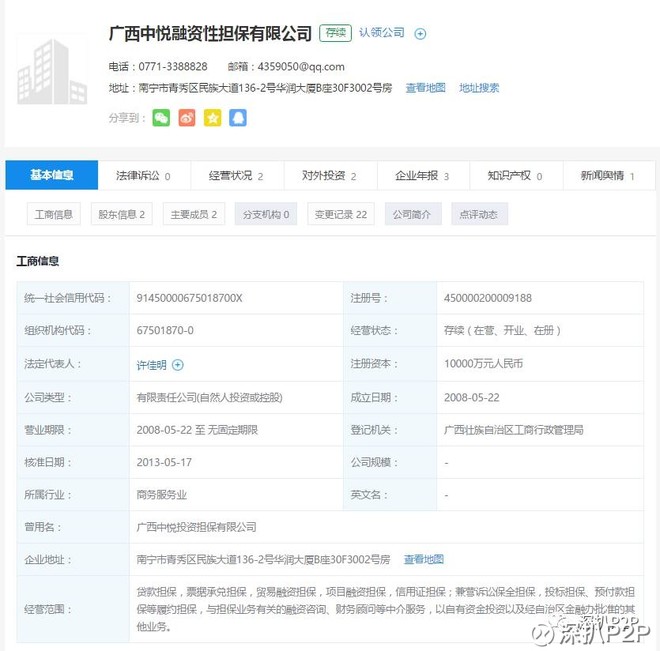Switch to 法律诉讼 tab
The height and width of the screenshot is (651, 660).
[144, 175]
